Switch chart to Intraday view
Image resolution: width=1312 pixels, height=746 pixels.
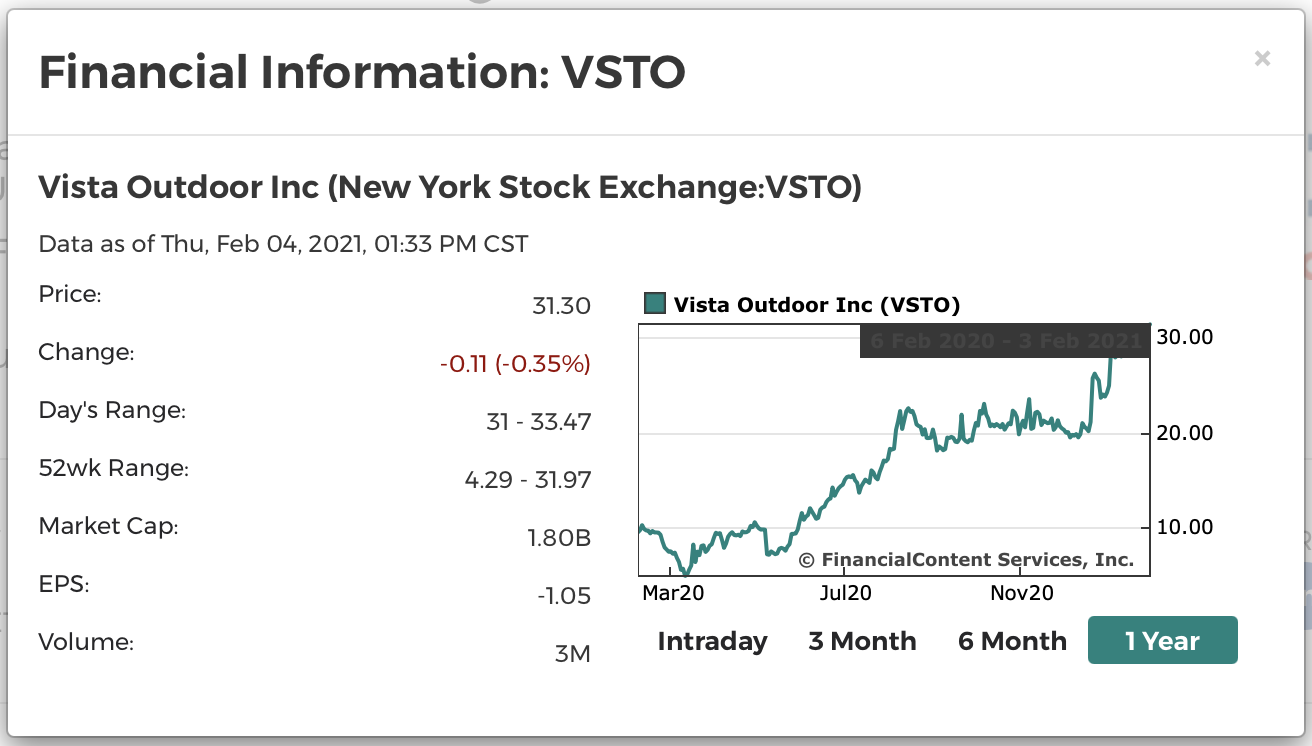(x=712, y=641)
